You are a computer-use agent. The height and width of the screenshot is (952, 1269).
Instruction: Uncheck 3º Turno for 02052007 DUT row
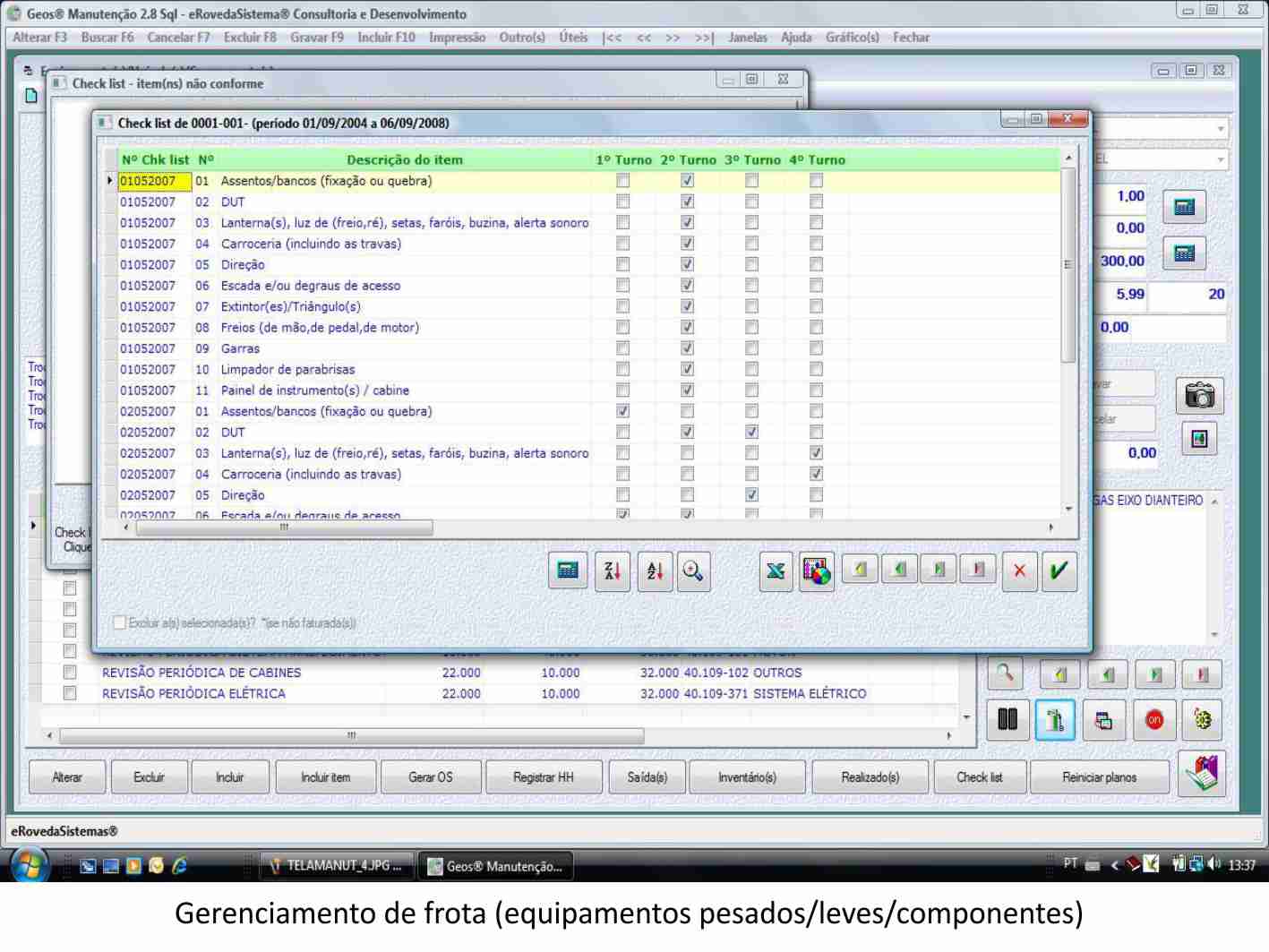click(751, 432)
